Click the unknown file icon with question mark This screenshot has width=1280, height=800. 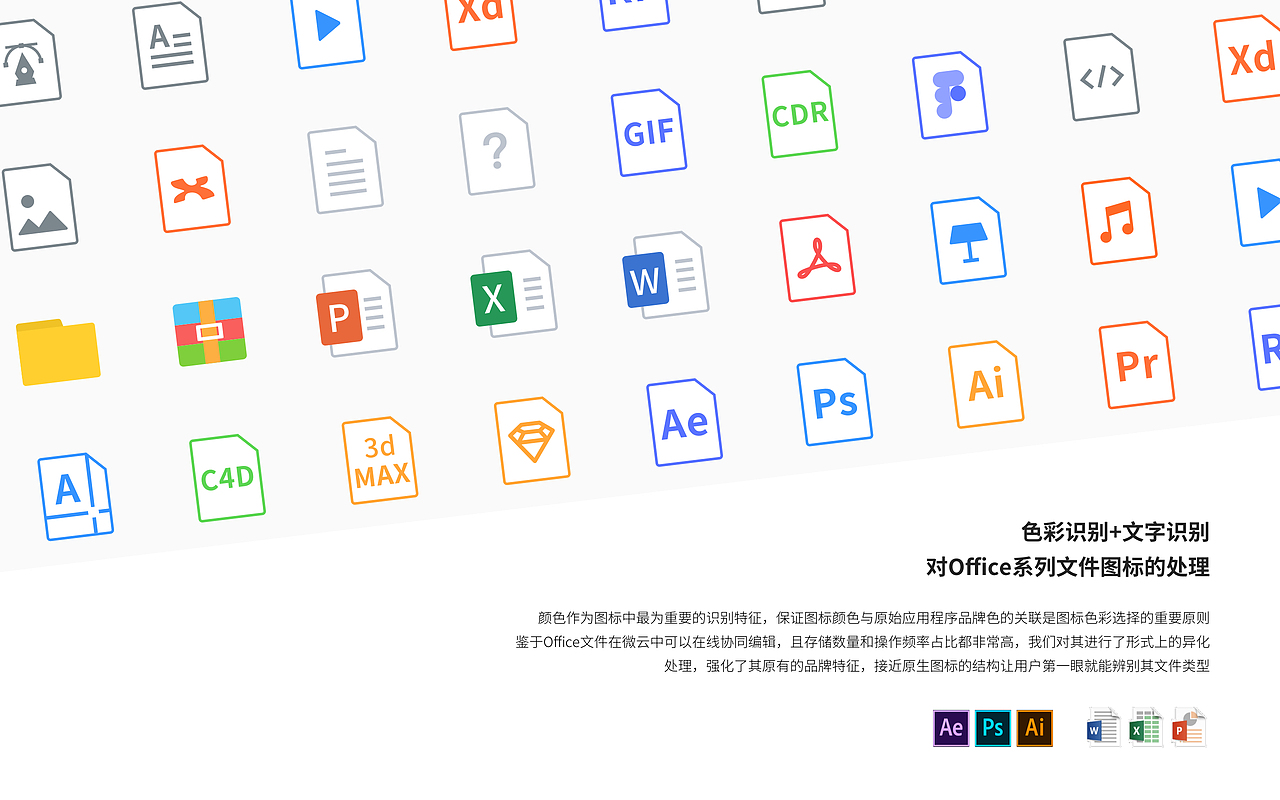coord(497,151)
